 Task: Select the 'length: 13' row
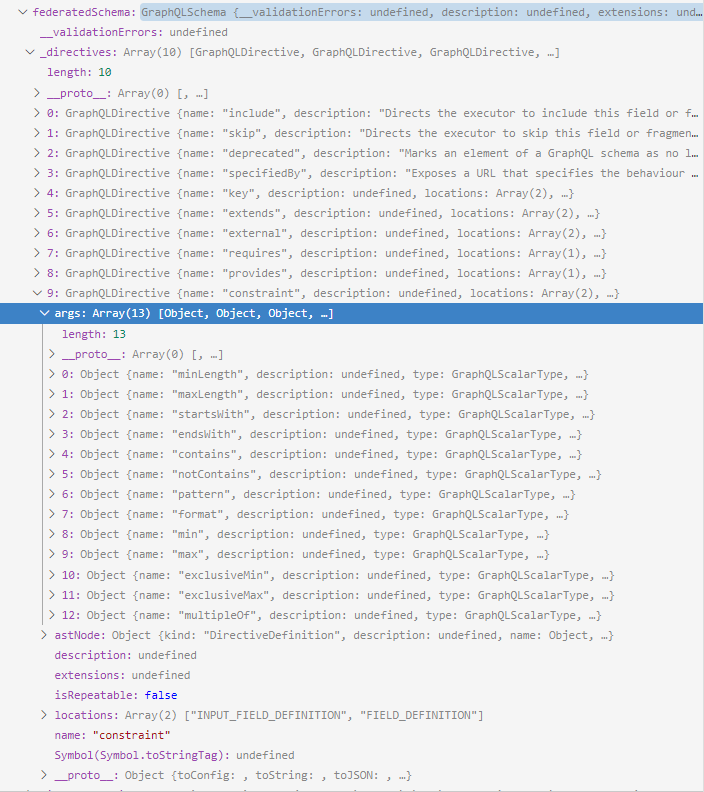[352, 334]
